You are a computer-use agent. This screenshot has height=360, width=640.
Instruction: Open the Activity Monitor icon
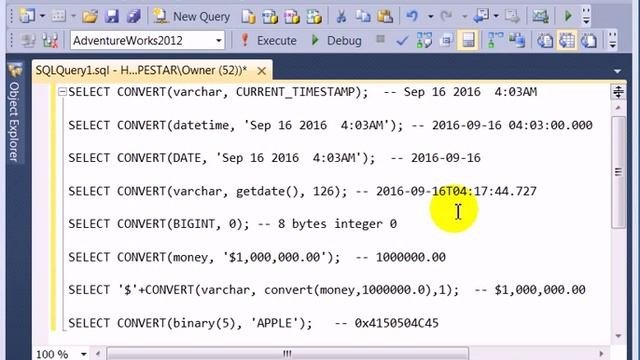click(540, 16)
